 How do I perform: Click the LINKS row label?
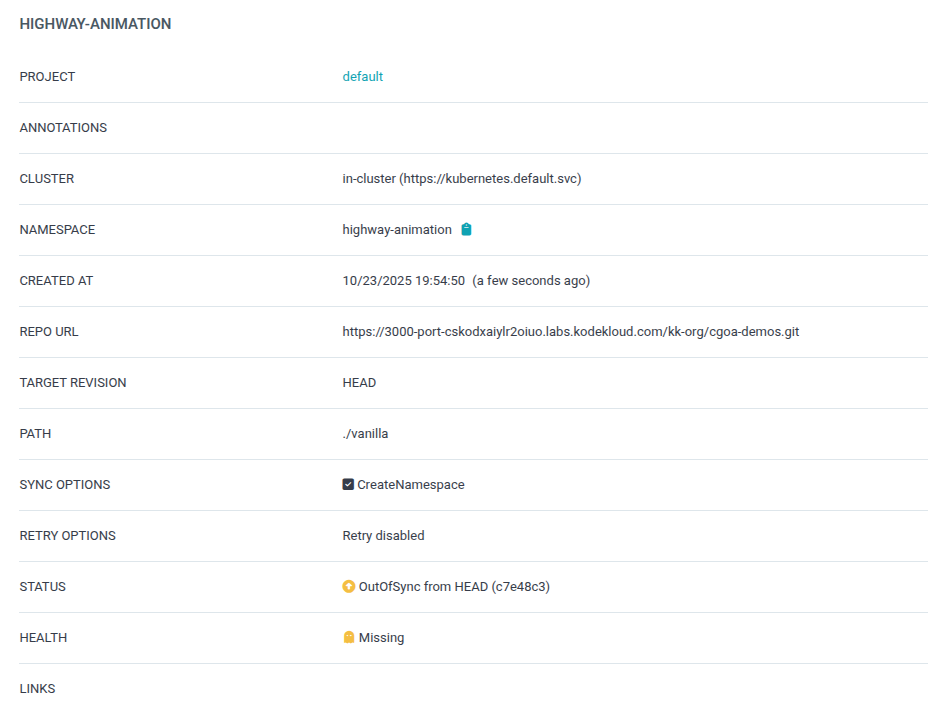tap(38, 689)
